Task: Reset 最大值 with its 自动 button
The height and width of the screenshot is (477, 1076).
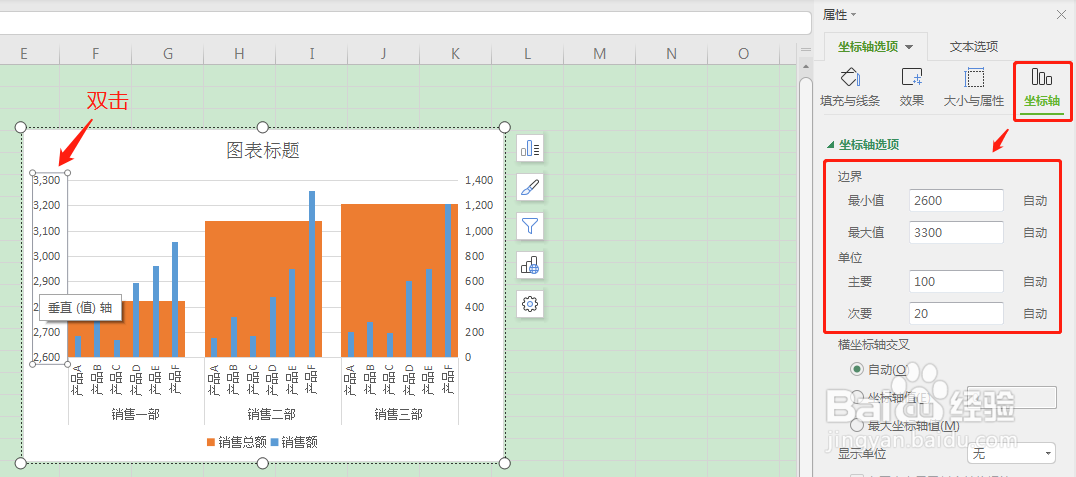Action: [1036, 233]
